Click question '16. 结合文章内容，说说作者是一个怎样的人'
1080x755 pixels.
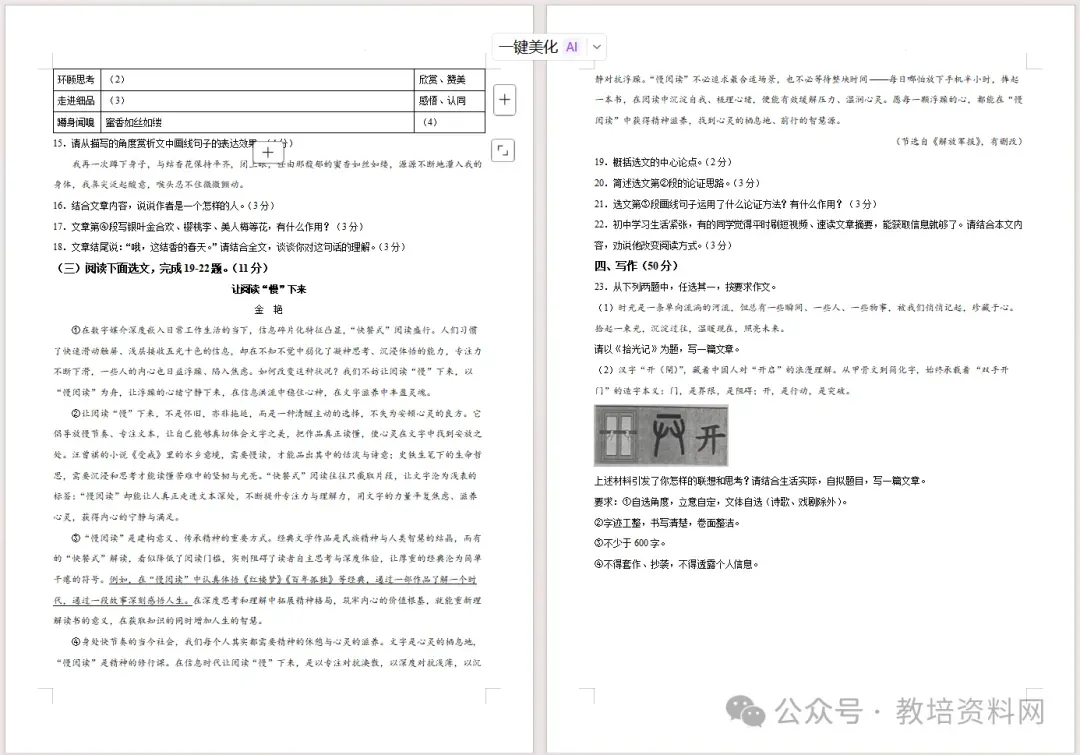pyautogui.click(x=163, y=205)
